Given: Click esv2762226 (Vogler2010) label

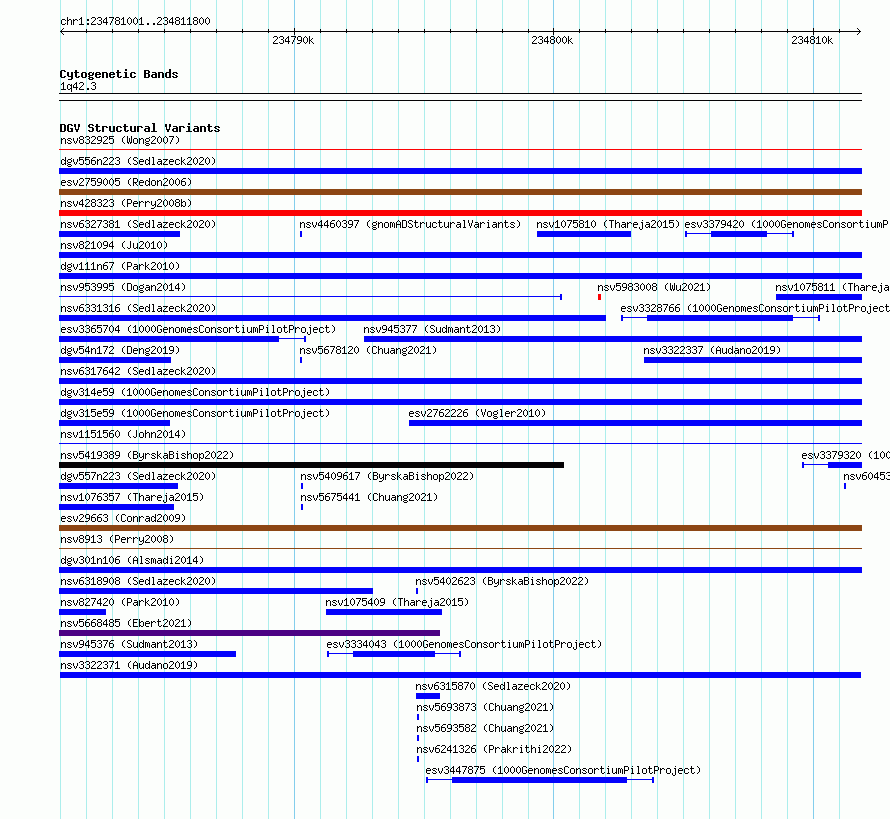Looking at the screenshot, I should tap(477, 413).
